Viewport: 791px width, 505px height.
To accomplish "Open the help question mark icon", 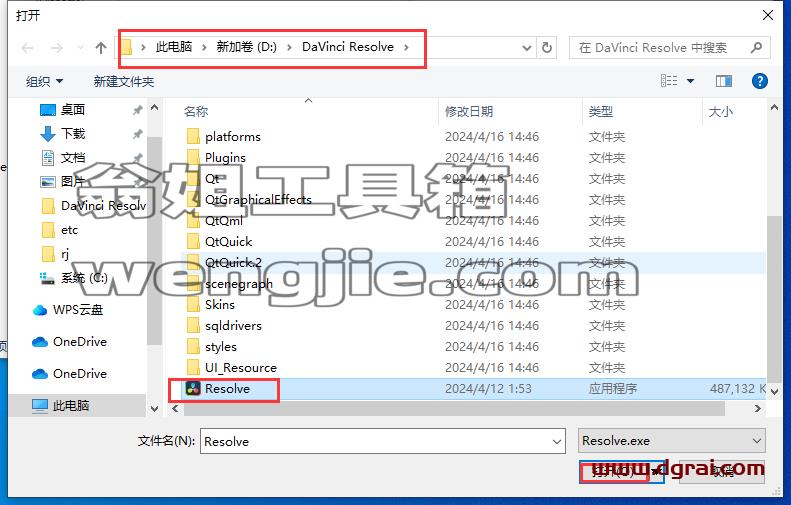I will coord(760,81).
